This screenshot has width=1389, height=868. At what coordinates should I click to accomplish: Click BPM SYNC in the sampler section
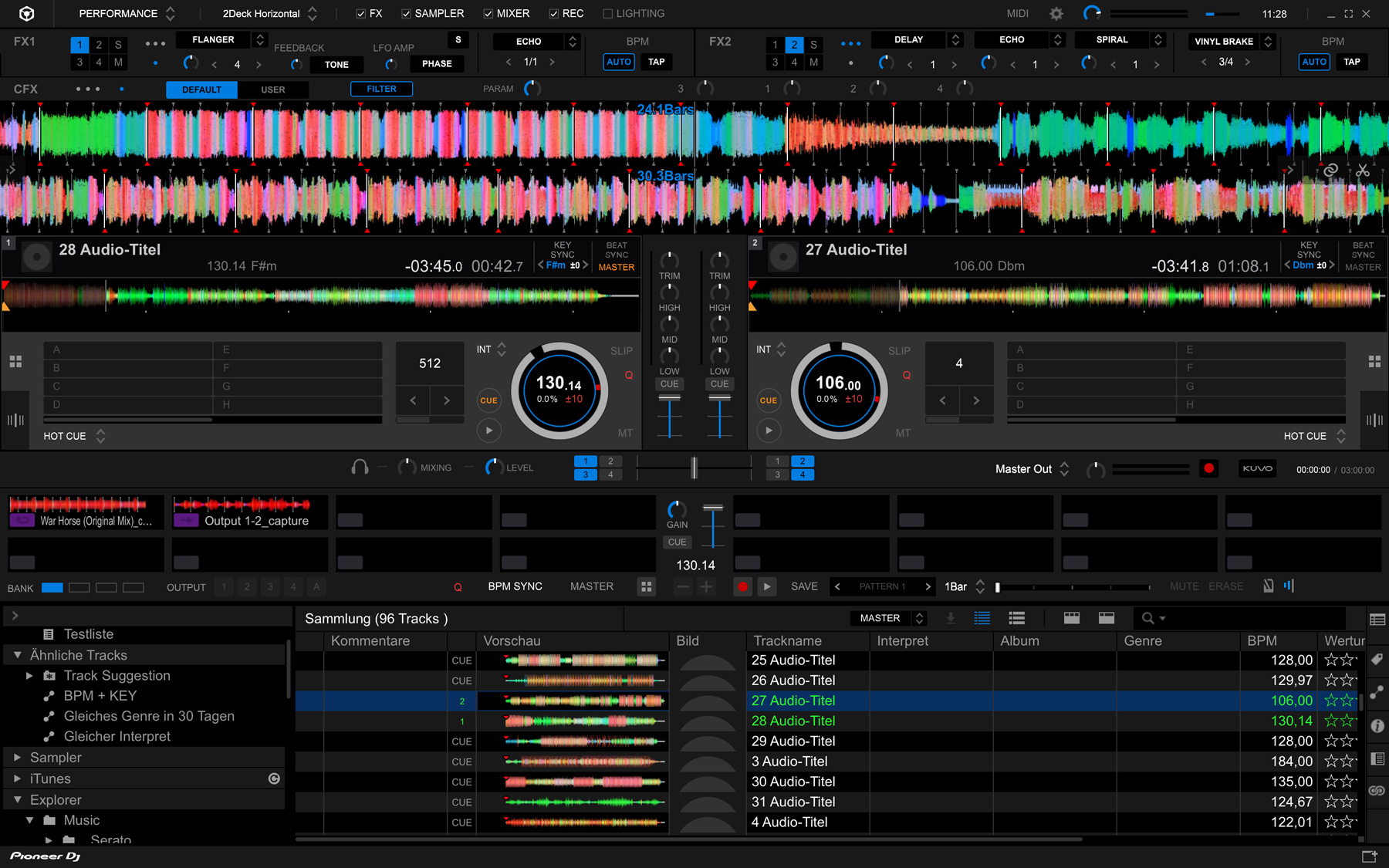click(515, 586)
